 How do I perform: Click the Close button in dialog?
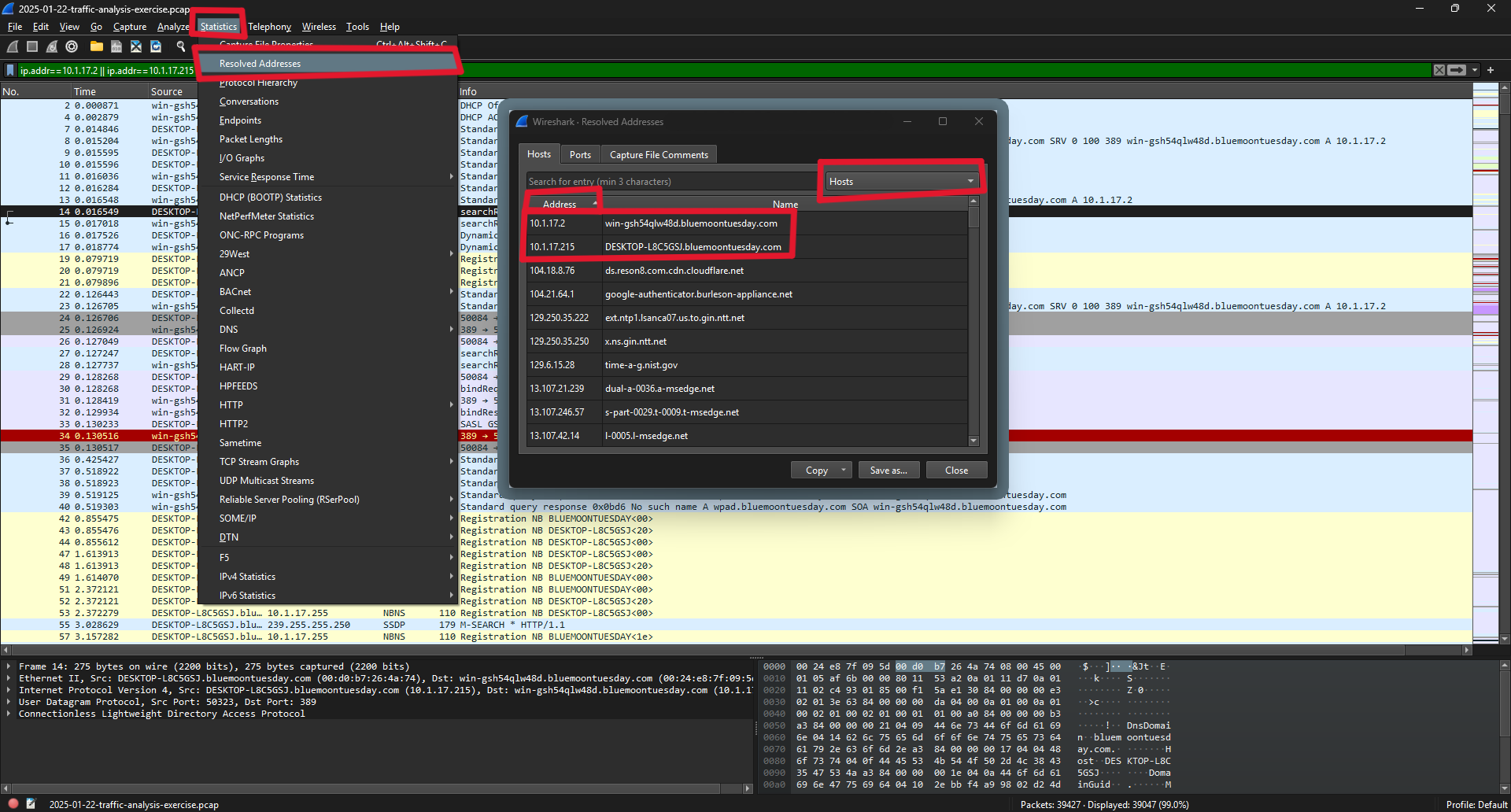[x=956, y=471]
